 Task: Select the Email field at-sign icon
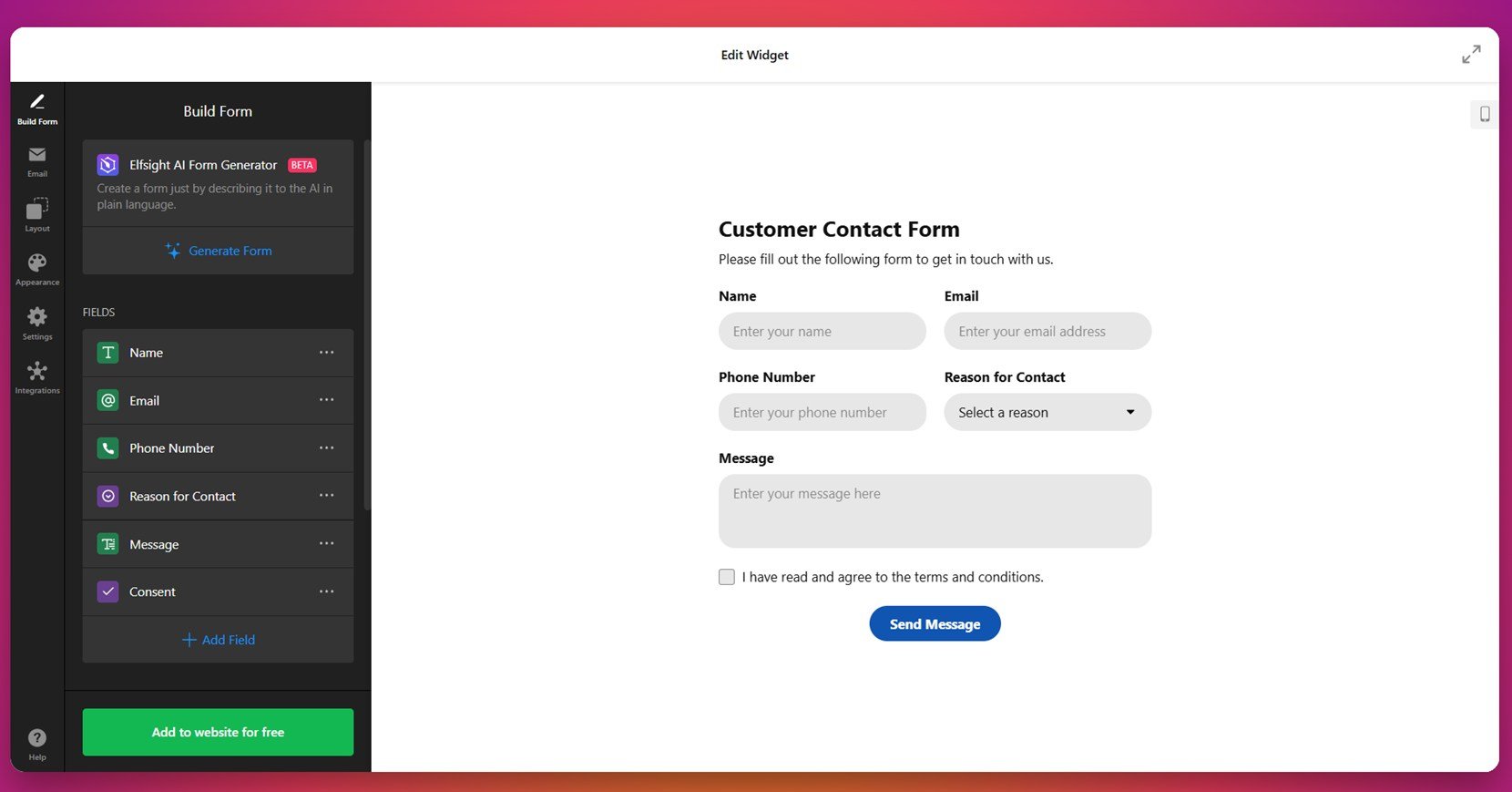point(107,400)
